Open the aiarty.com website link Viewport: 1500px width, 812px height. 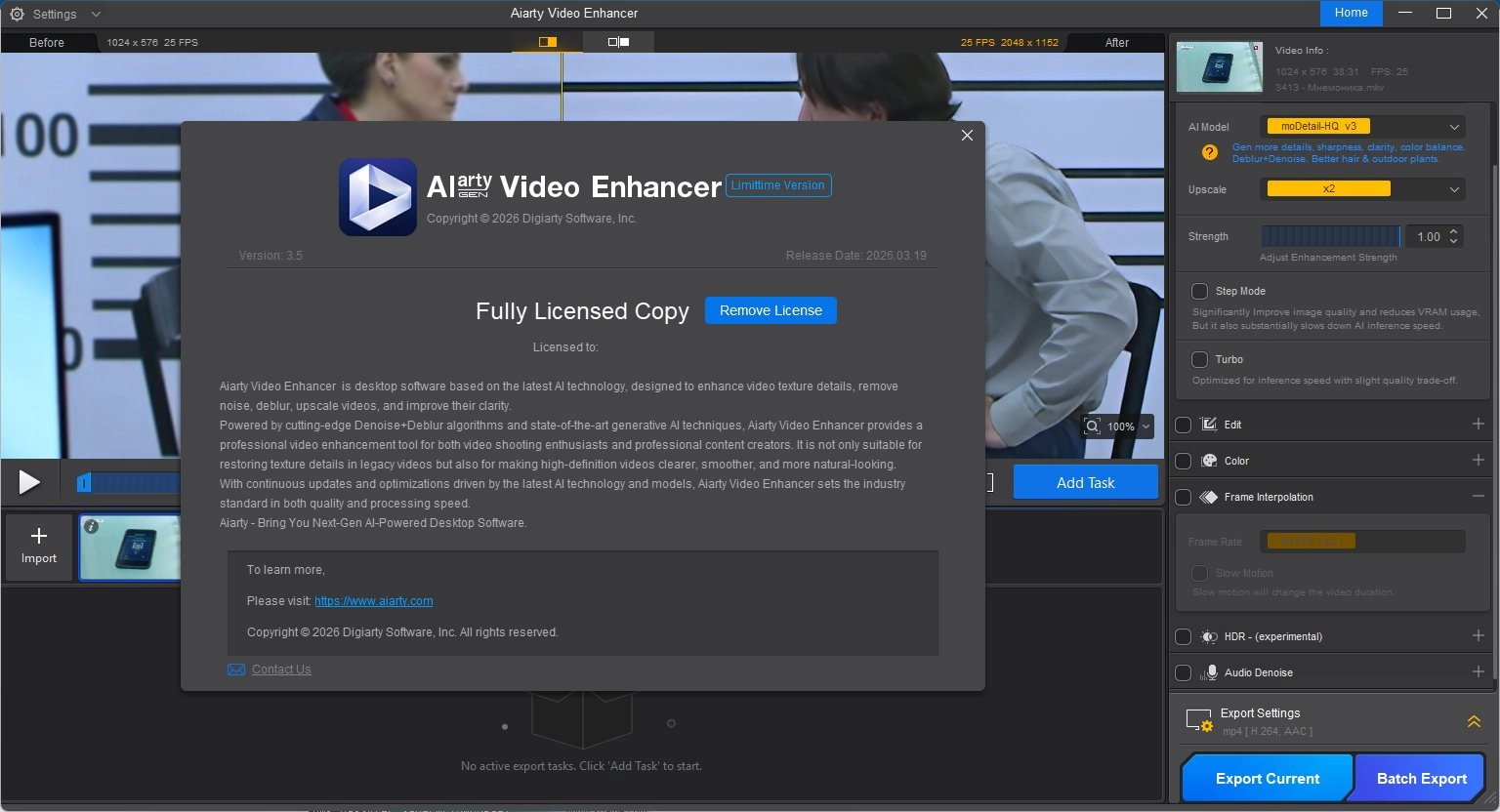point(373,601)
